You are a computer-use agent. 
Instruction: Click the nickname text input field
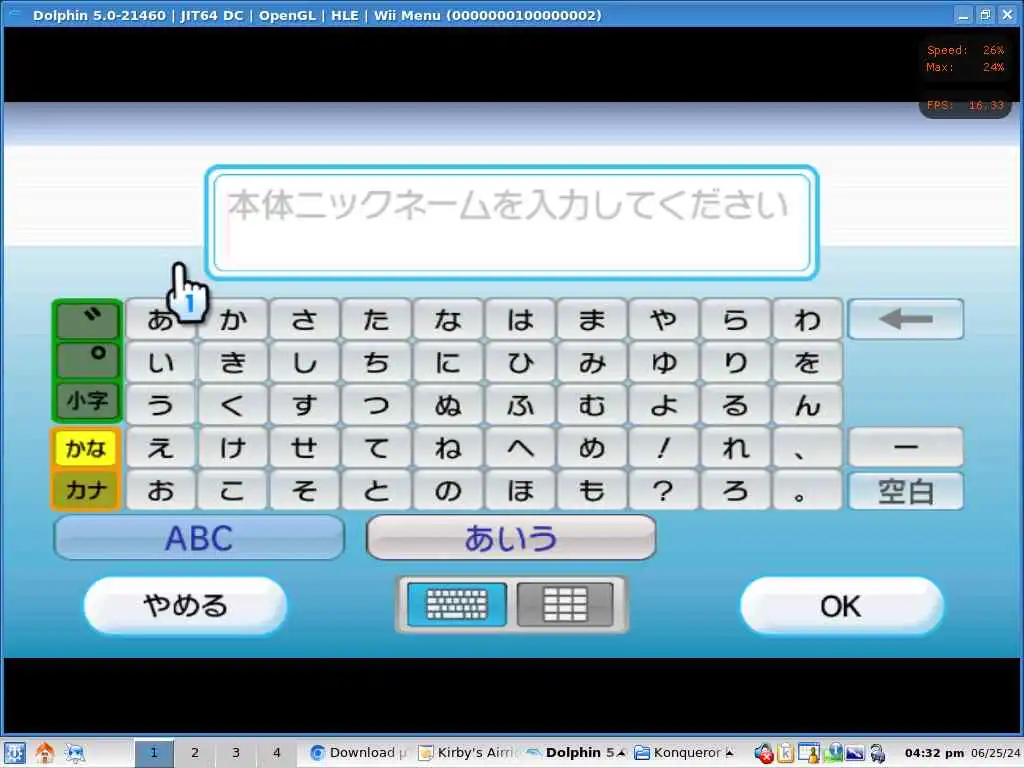point(511,222)
